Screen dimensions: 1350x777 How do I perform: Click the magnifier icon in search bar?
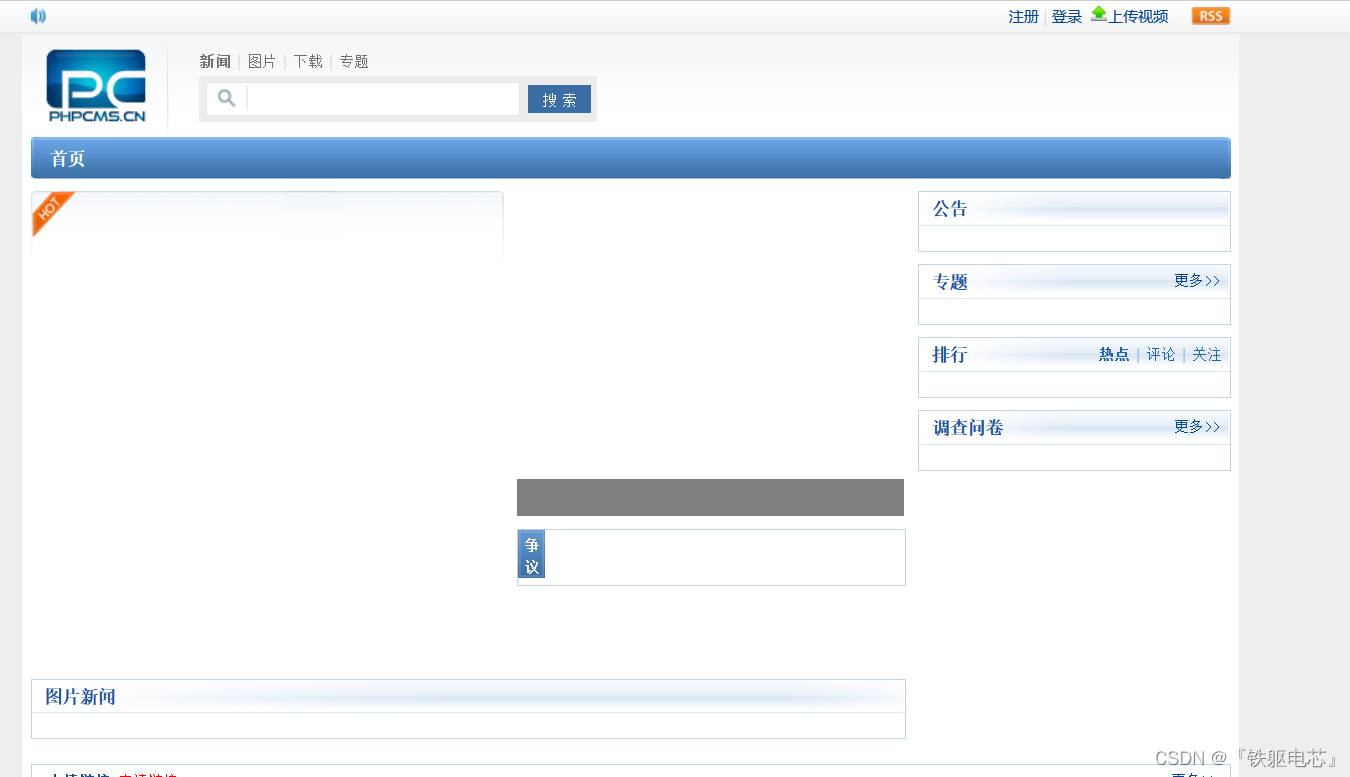click(x=225, y=97)
